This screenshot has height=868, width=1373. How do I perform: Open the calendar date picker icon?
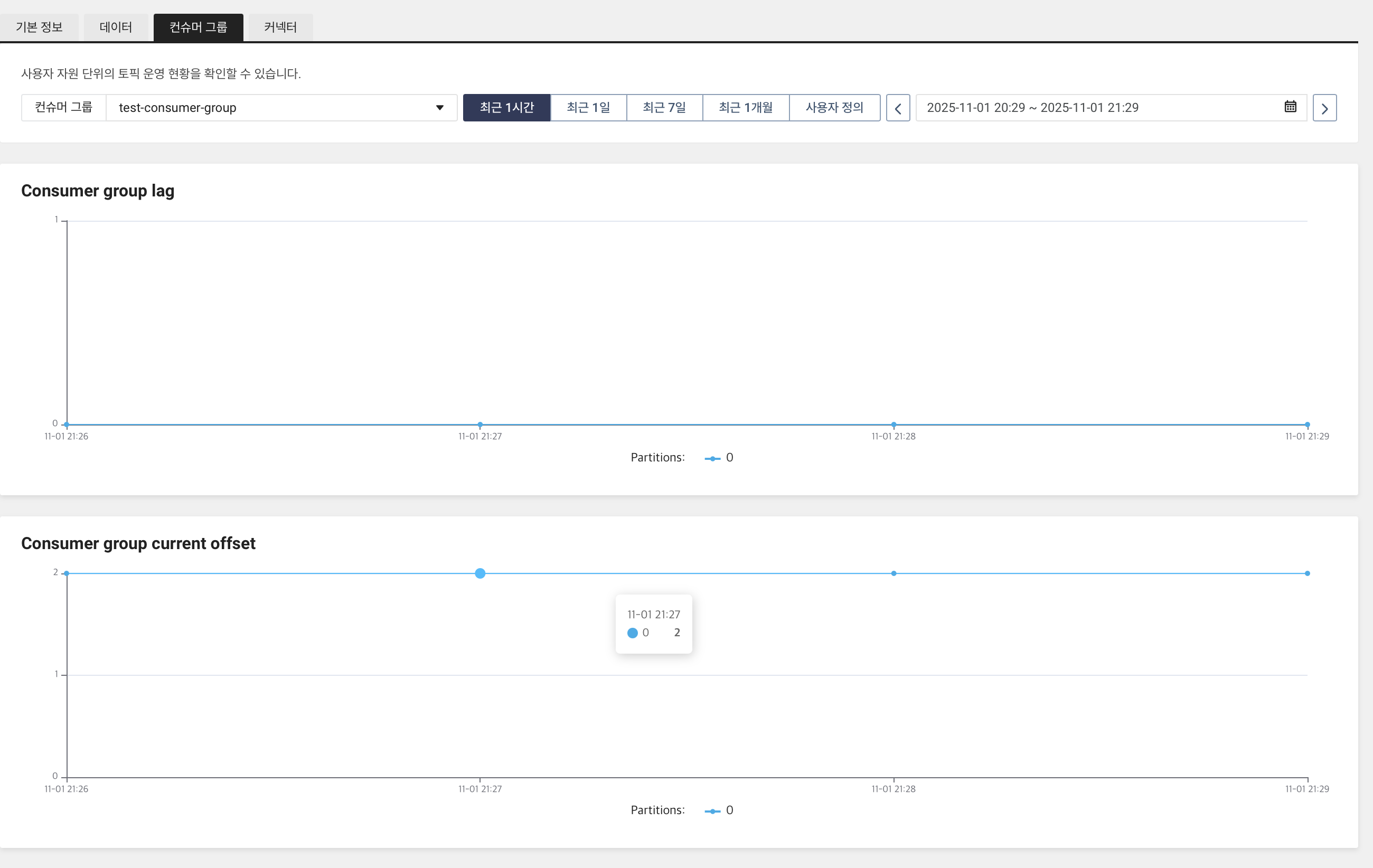point(1290,107)
